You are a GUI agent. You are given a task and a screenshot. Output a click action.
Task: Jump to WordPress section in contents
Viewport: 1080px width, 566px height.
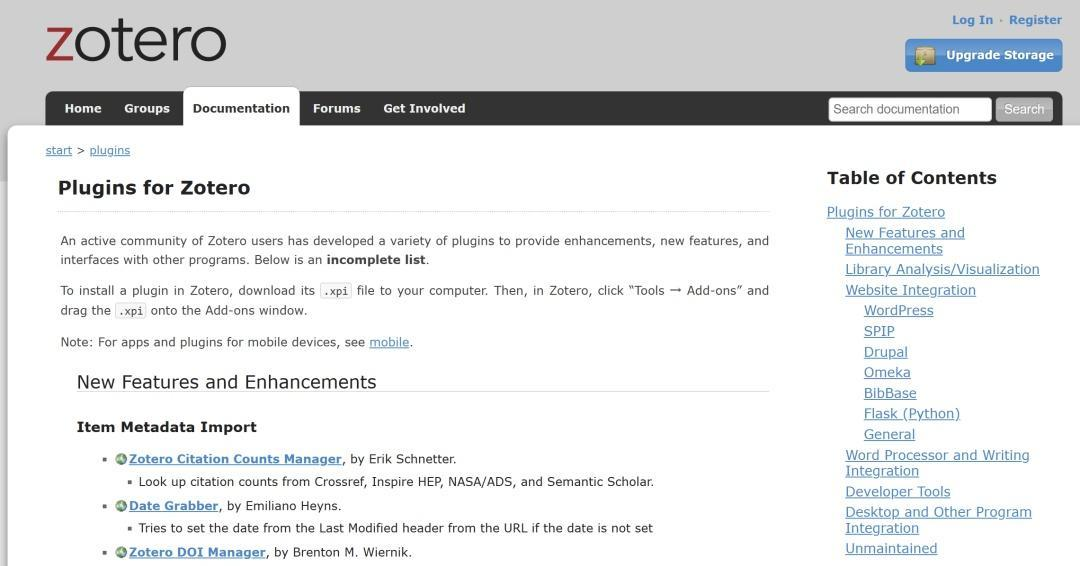[898, 310]
